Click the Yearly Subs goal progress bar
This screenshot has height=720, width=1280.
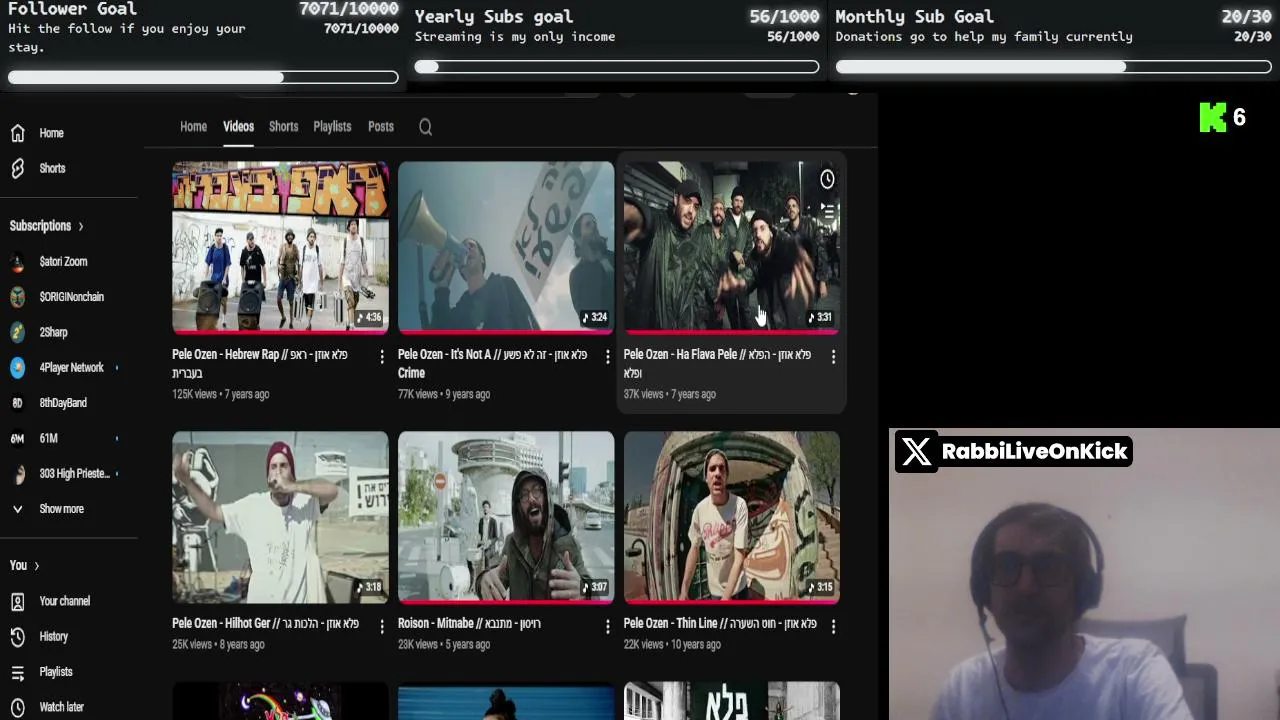coord(617,67)
